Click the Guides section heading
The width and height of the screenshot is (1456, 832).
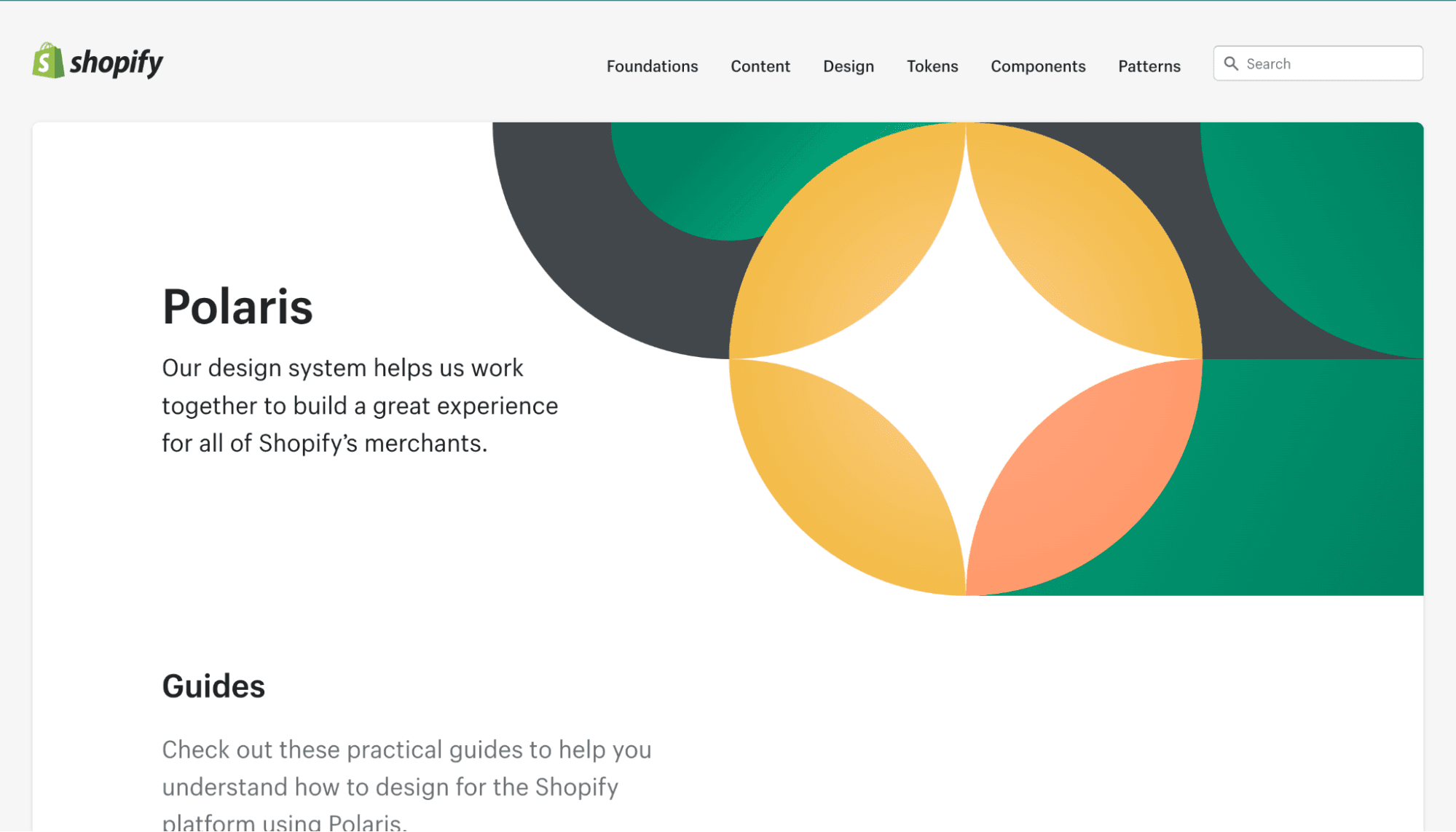(x=213, y=686)
